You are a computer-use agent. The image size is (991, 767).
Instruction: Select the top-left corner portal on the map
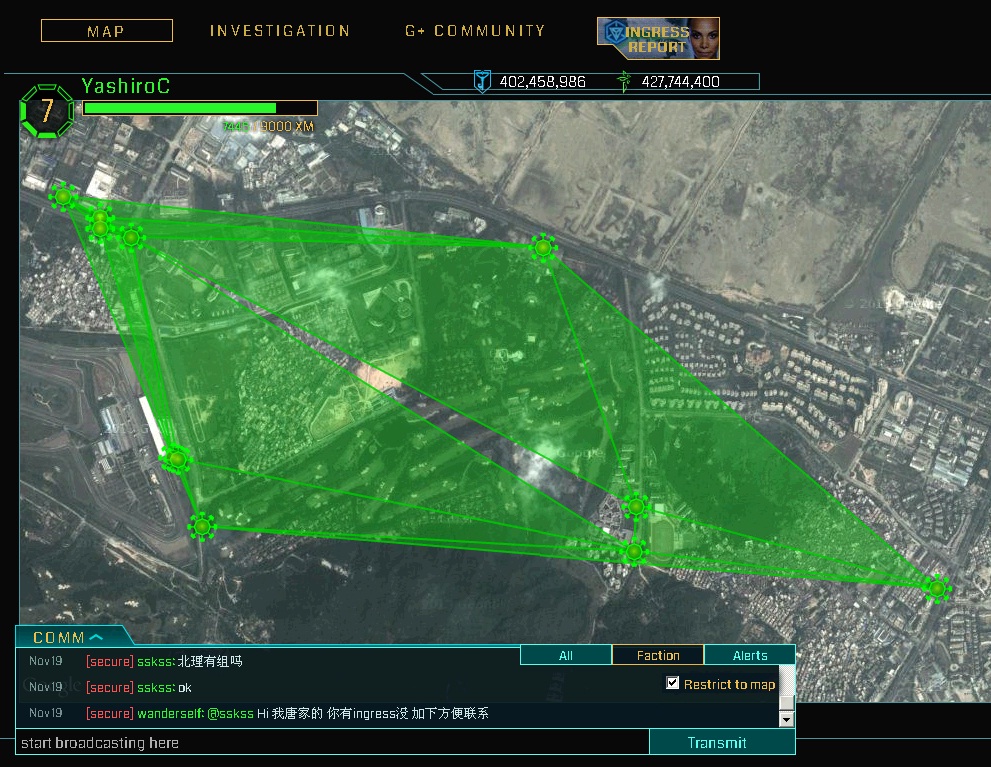[63, 197]
